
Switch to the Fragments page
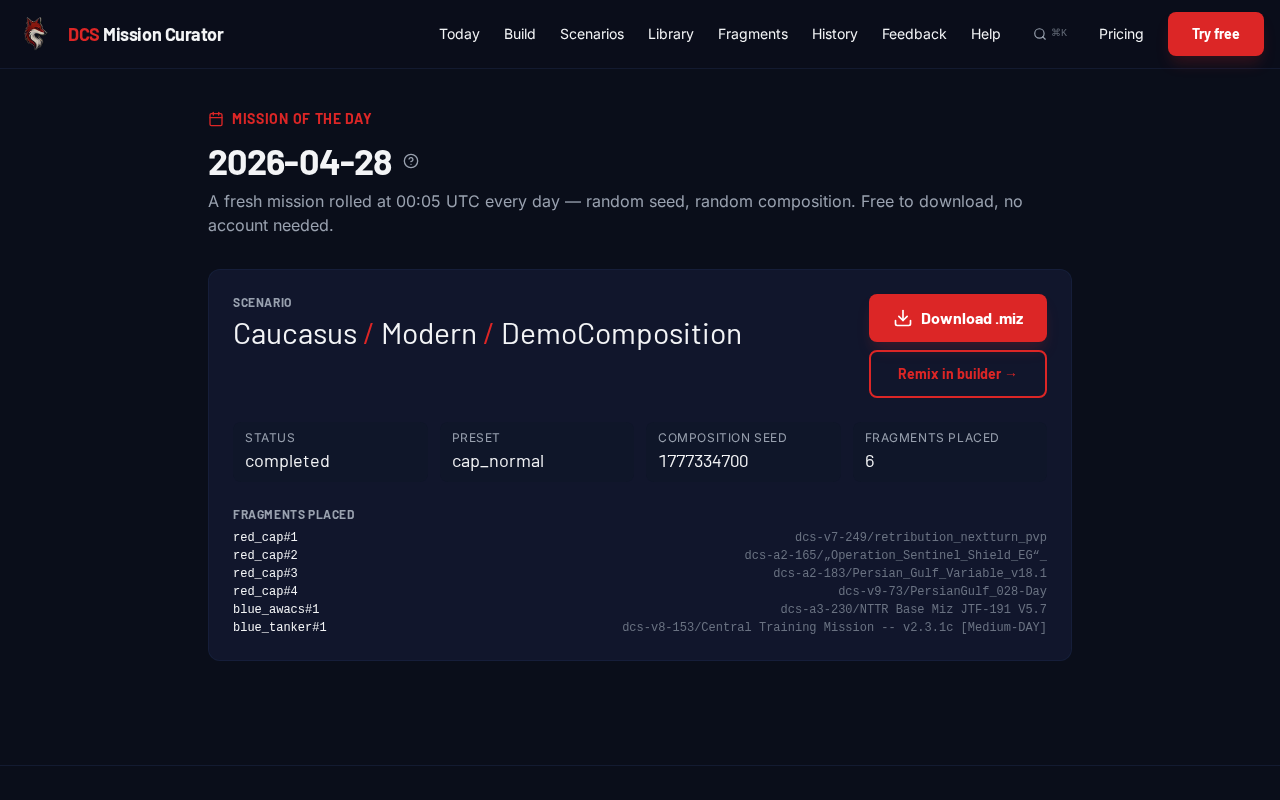click(x=753, y=34)
